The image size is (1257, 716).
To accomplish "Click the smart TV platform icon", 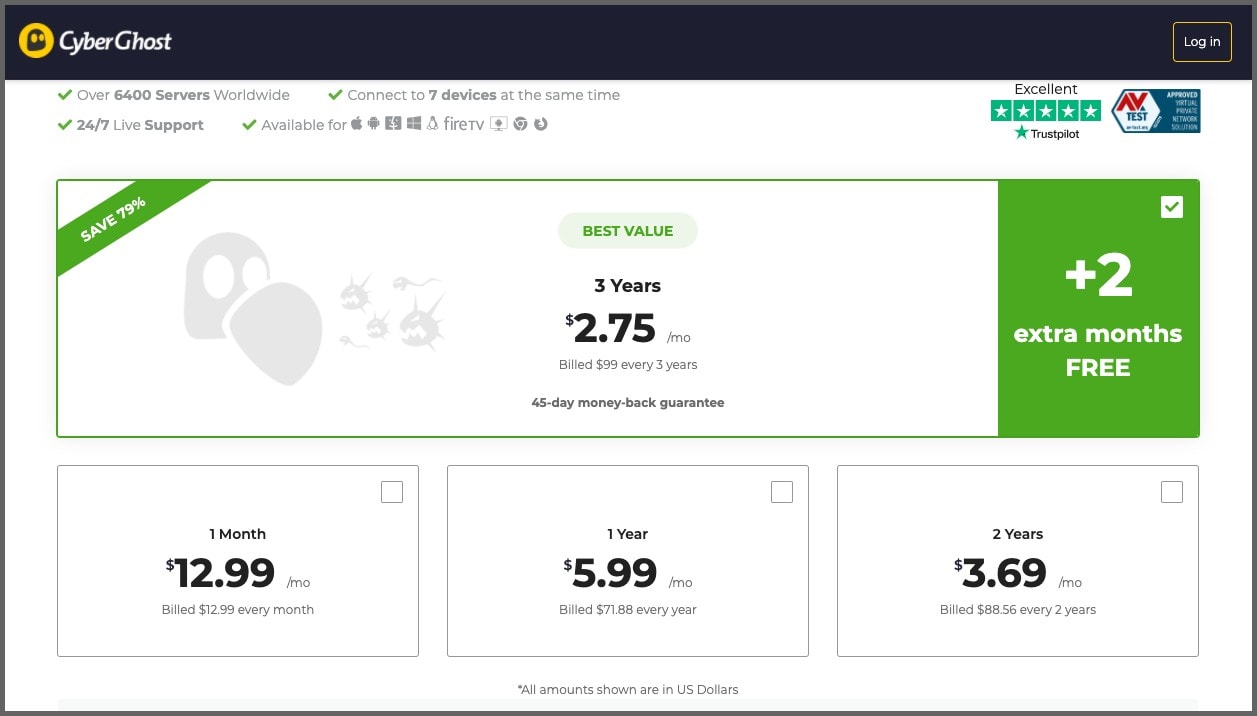I will point(498,124).
